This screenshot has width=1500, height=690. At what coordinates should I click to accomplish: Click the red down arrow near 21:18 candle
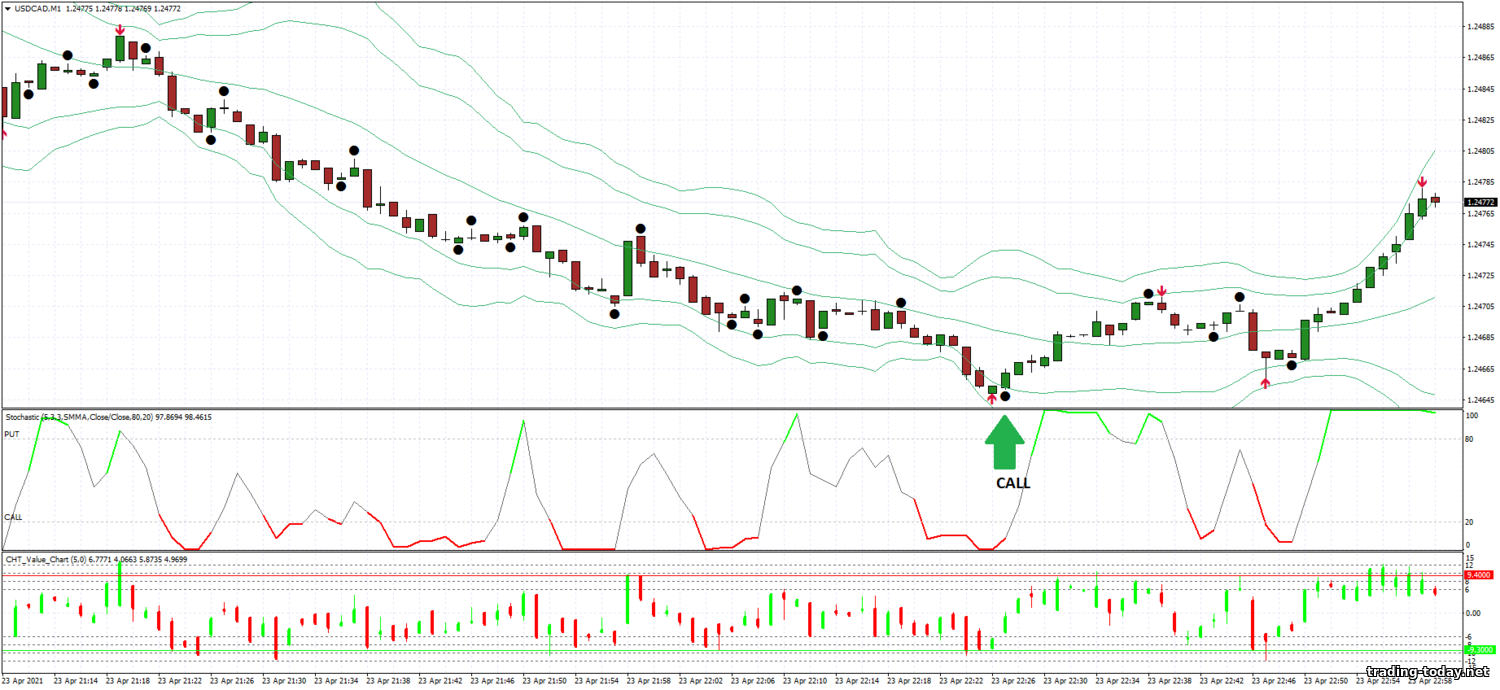point(120,31)
